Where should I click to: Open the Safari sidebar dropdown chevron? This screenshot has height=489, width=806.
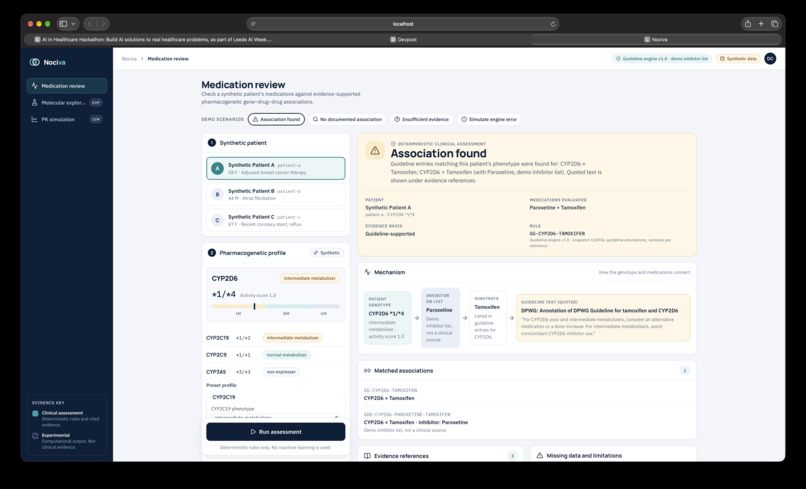73,24
